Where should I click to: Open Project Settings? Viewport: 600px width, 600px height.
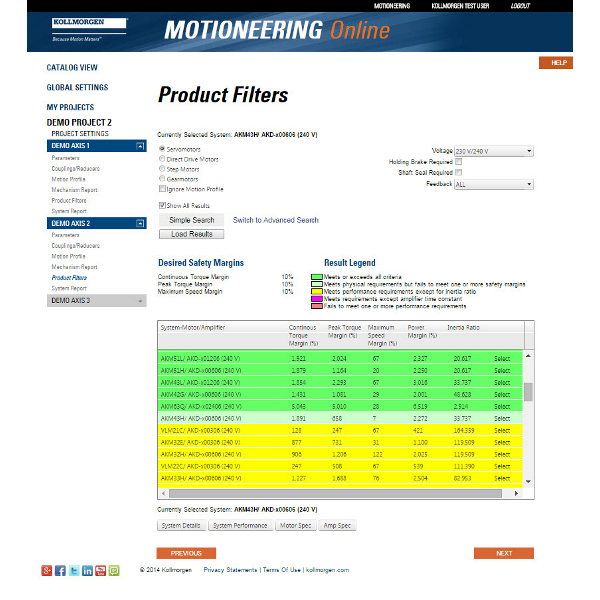(80, 134)
